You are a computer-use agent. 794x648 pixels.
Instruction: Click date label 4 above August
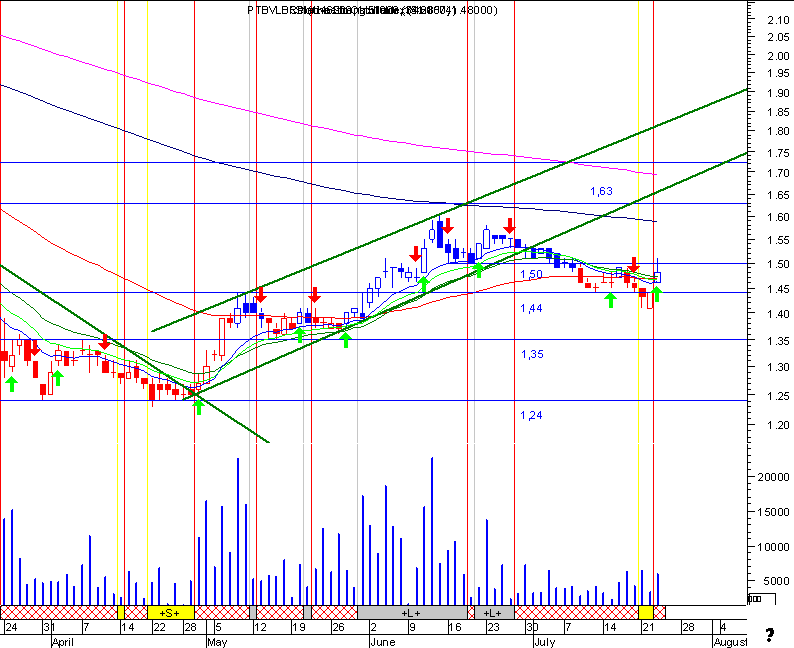click(x=724, y=627)
